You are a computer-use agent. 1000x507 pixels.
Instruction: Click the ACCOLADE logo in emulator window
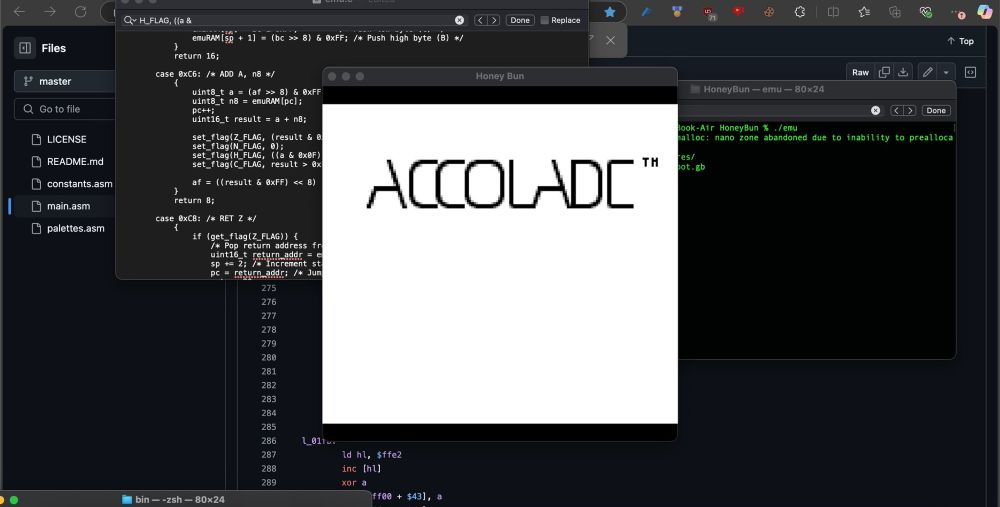pyautogui.click(x=513, y=183)
